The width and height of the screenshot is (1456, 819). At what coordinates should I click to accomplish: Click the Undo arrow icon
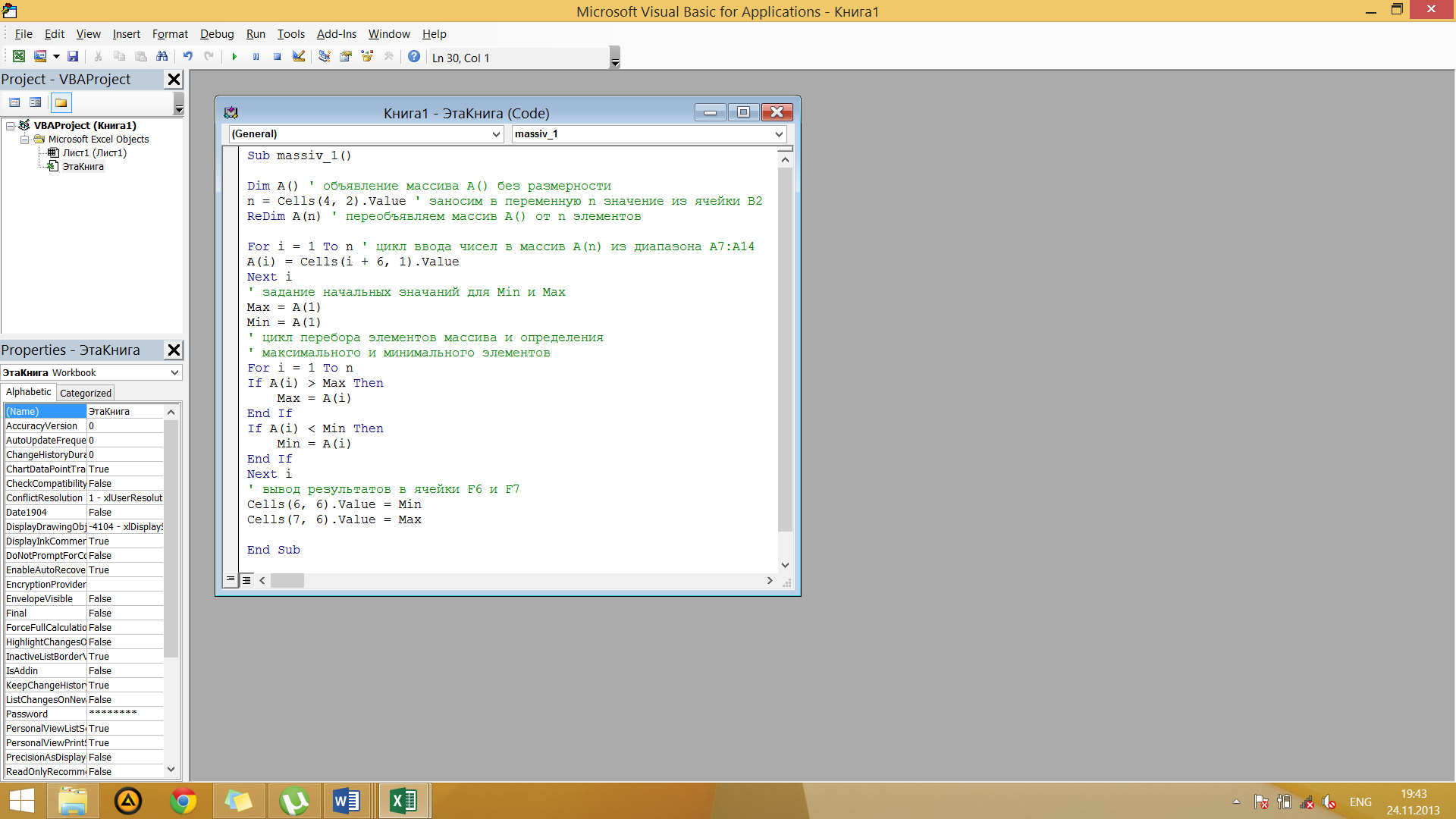coord(187,56)
